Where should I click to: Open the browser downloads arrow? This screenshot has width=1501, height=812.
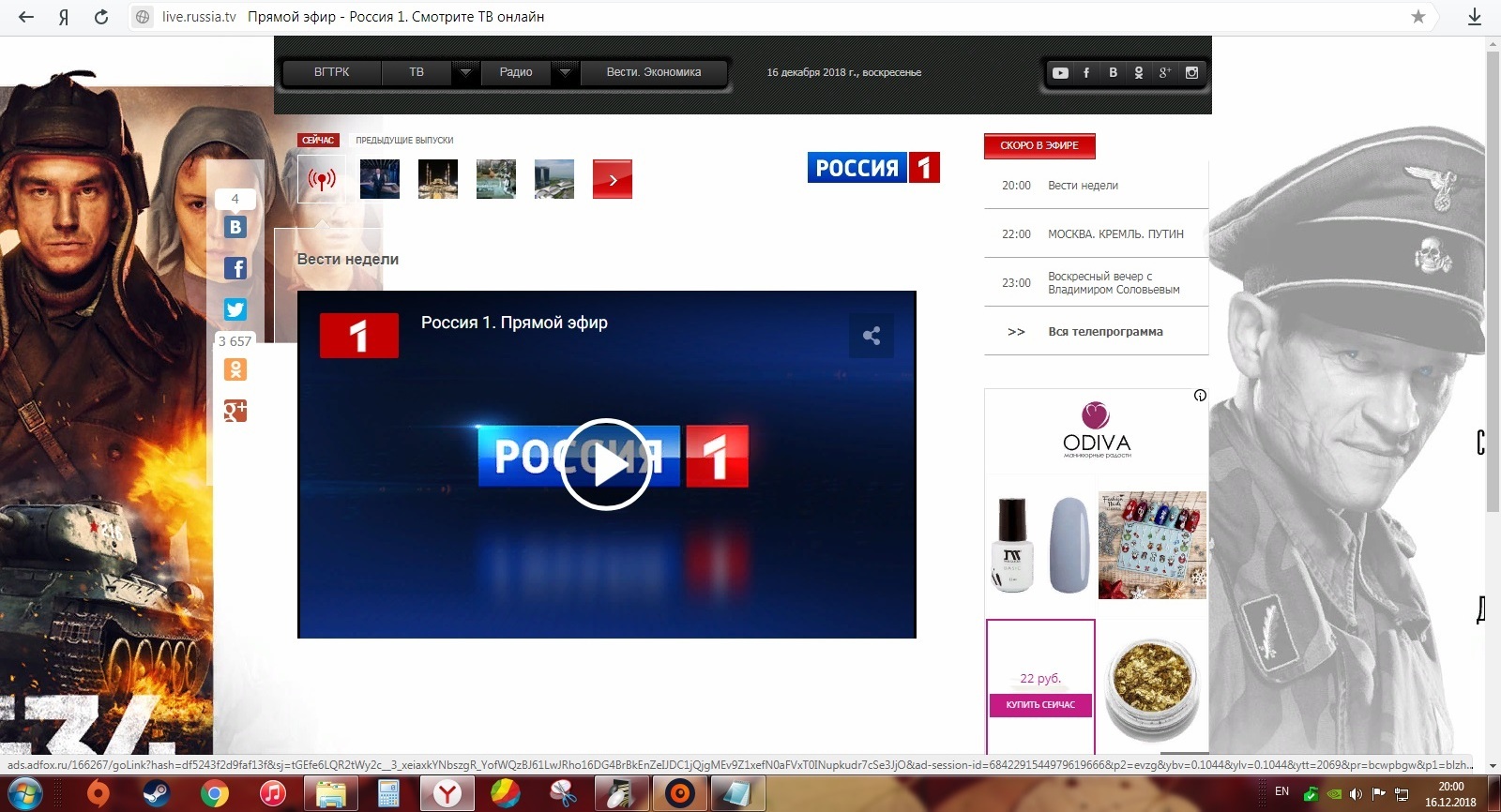[1475, 17]
